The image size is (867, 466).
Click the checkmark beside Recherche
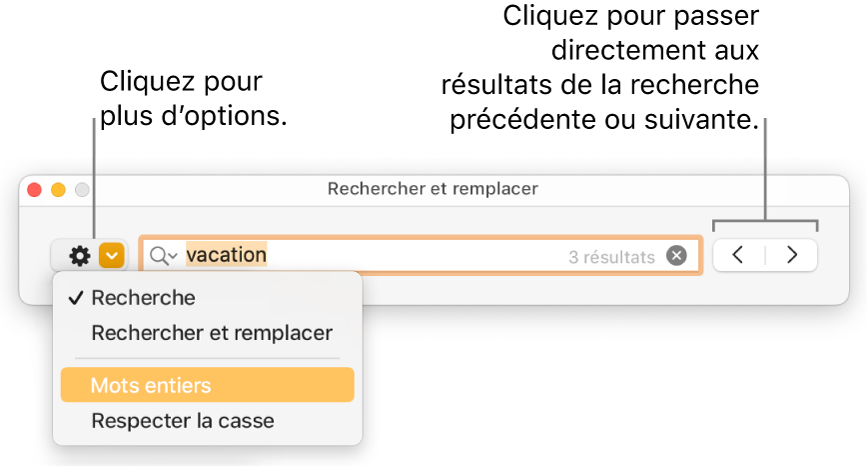click(76, 298)
